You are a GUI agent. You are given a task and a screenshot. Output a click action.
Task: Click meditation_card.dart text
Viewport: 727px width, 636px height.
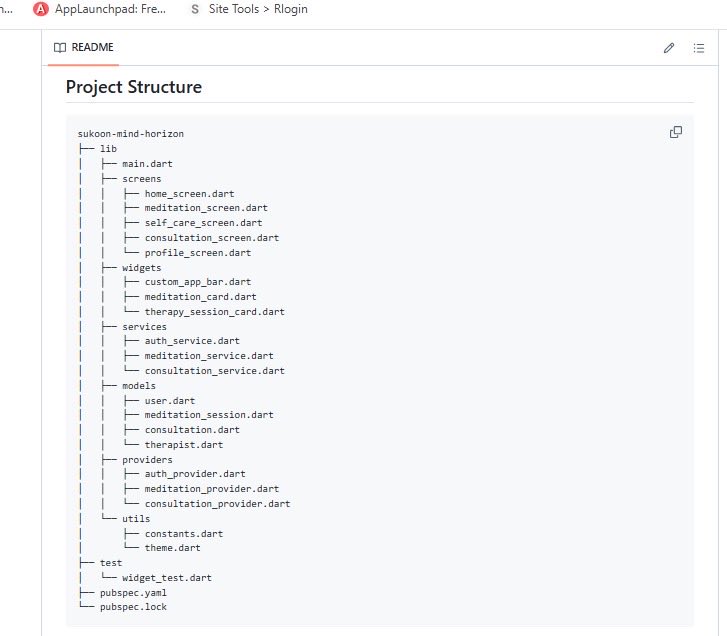201,297
